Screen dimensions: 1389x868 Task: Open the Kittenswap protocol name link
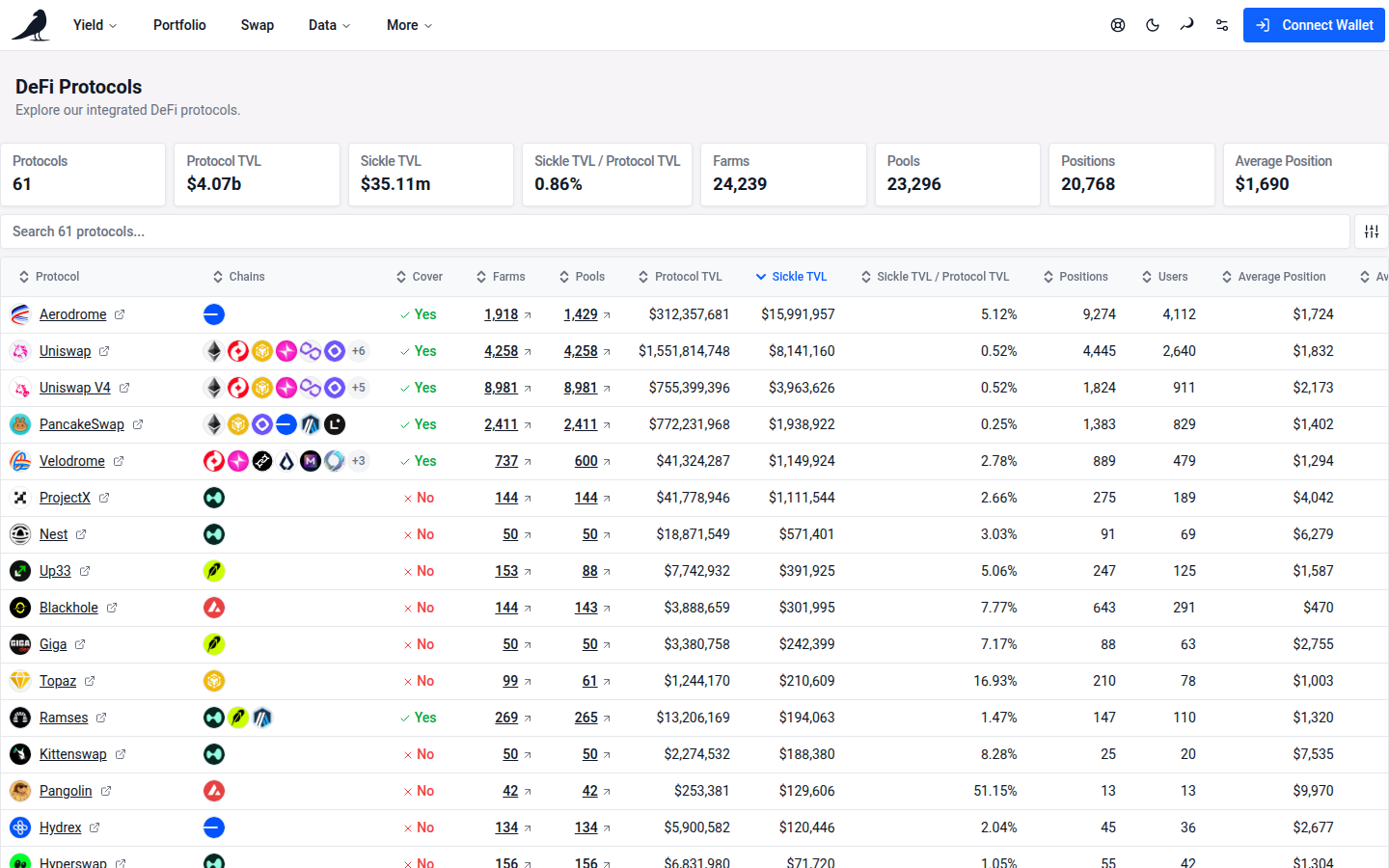click(x=73, y=754)
